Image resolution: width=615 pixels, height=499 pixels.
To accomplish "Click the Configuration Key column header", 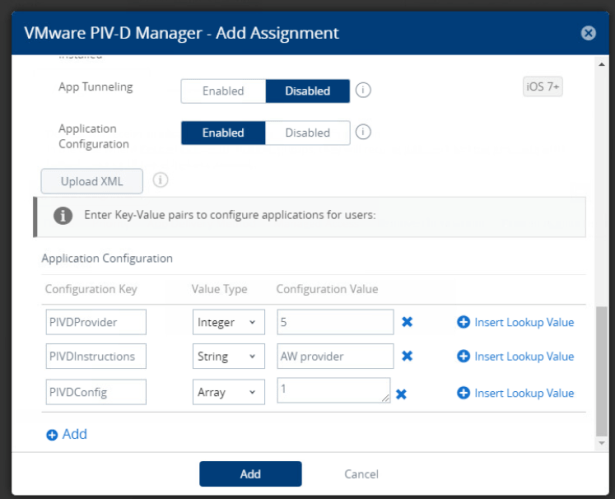I will click(x=91, y=289).
